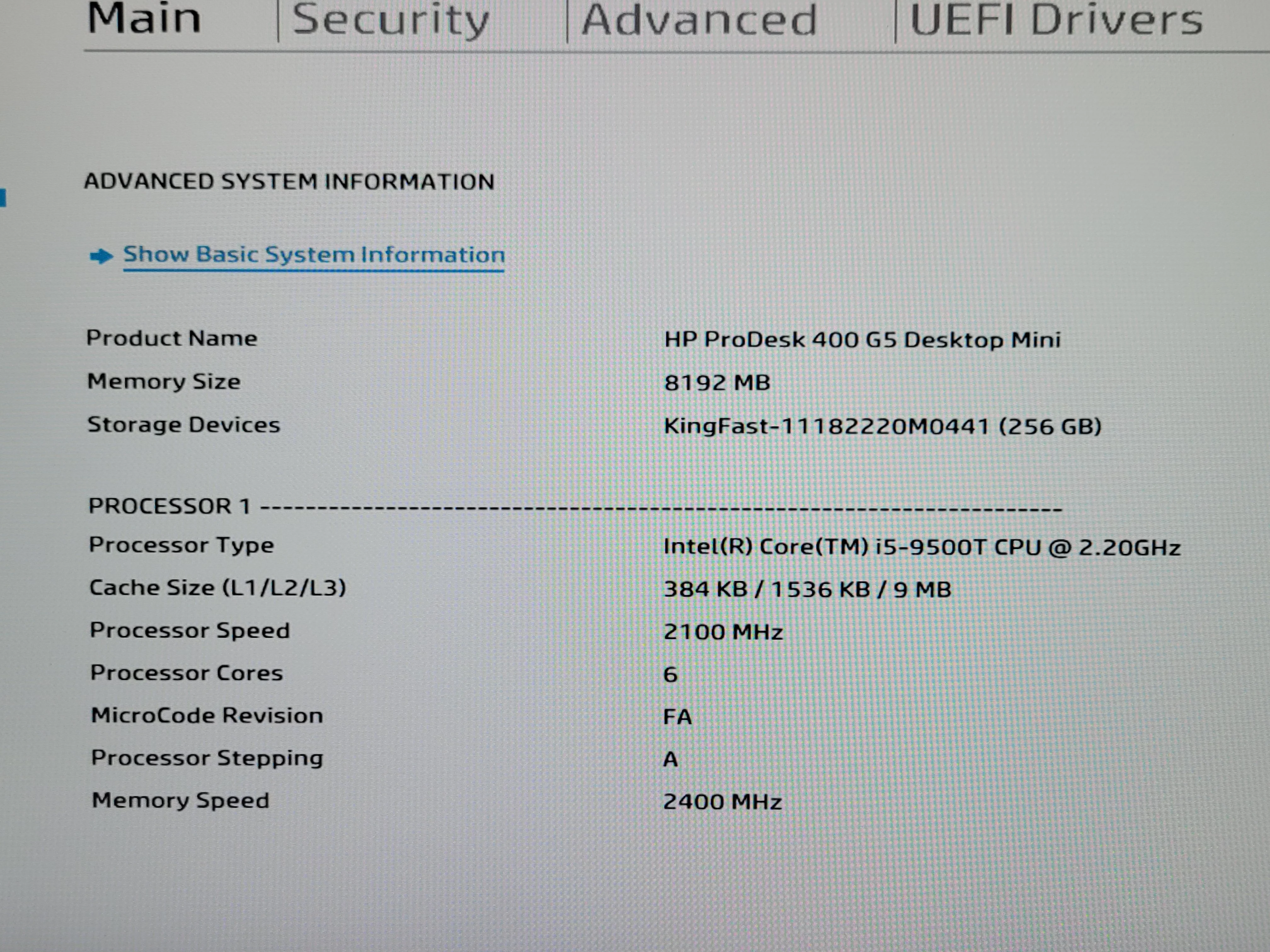Select the Processor Speed label

point(190,631)
